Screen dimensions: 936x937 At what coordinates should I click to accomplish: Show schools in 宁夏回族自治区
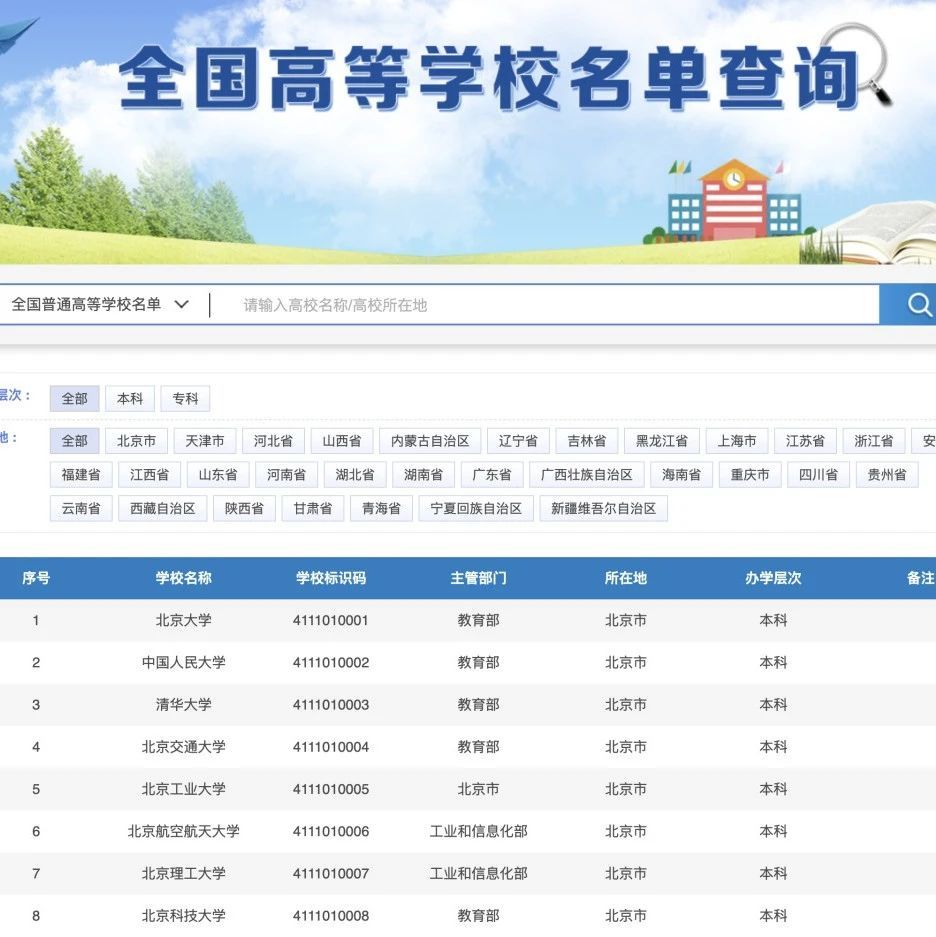click(x=476, y=509)
